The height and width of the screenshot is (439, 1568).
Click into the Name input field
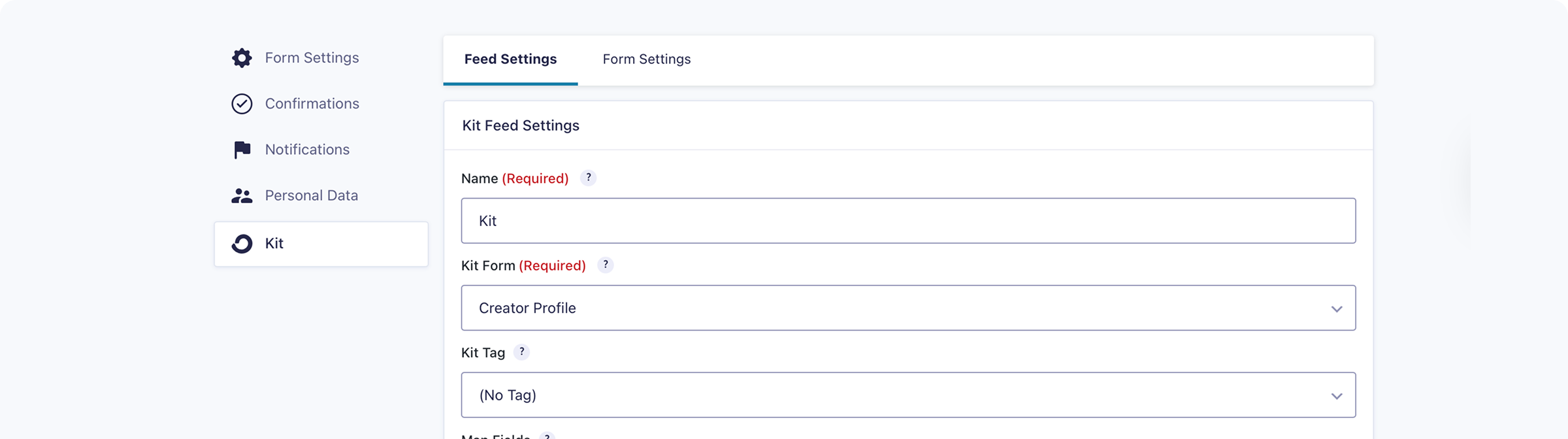tap(908, 221)
